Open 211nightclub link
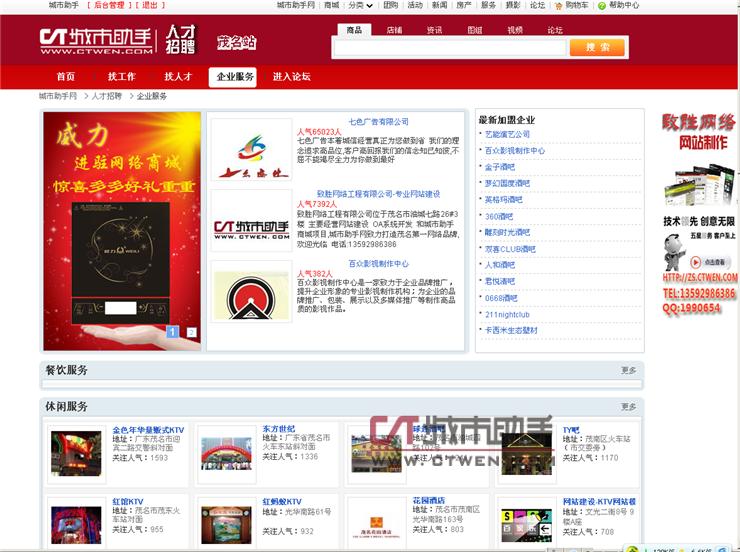This screenshot has height=552, width=740. [507, 315]
